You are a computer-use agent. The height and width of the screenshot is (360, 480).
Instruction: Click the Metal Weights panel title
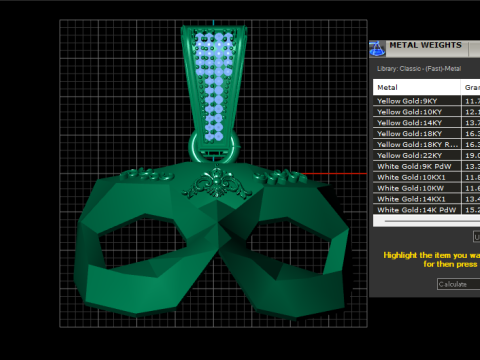(425, 45)
